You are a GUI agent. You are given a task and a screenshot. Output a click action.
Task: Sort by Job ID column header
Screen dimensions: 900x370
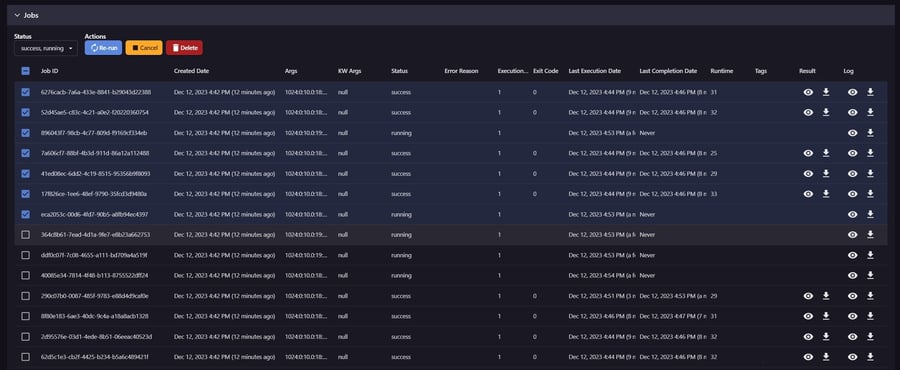point(49,71)
